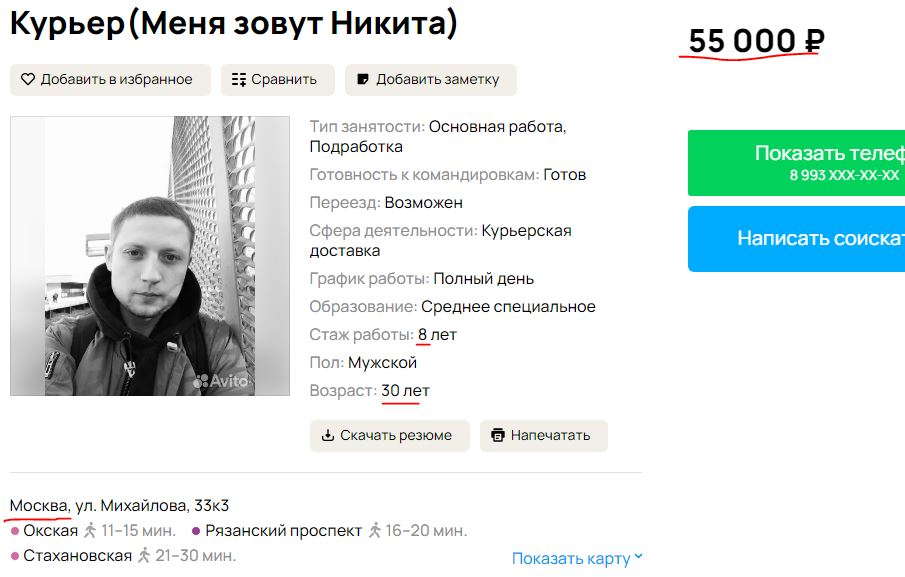Viewport: 905px width, 577px height.
Task: Click the Напечатать button
Action: (x=550, y=436)
